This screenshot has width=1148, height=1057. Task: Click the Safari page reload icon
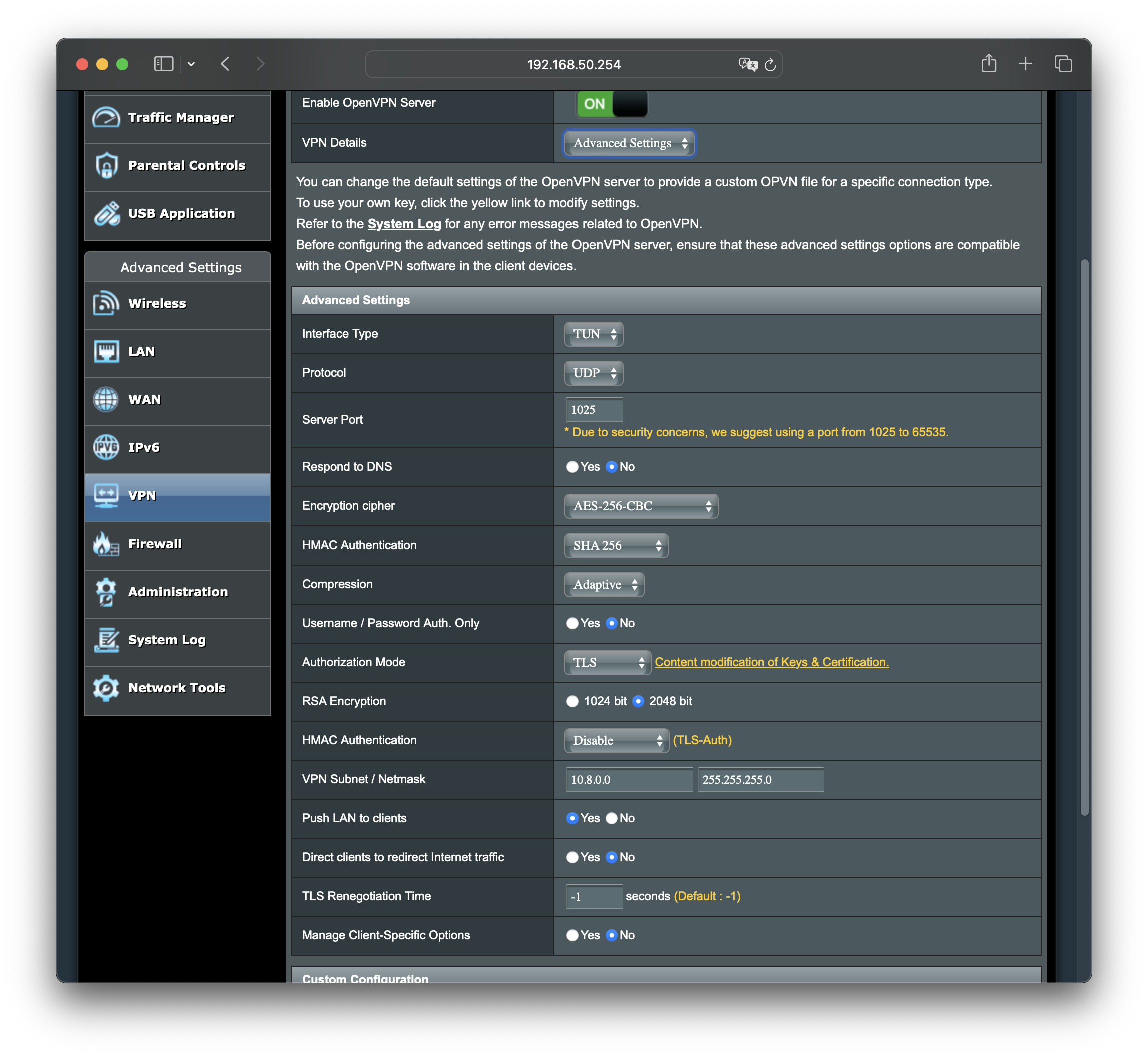[770, 65]
